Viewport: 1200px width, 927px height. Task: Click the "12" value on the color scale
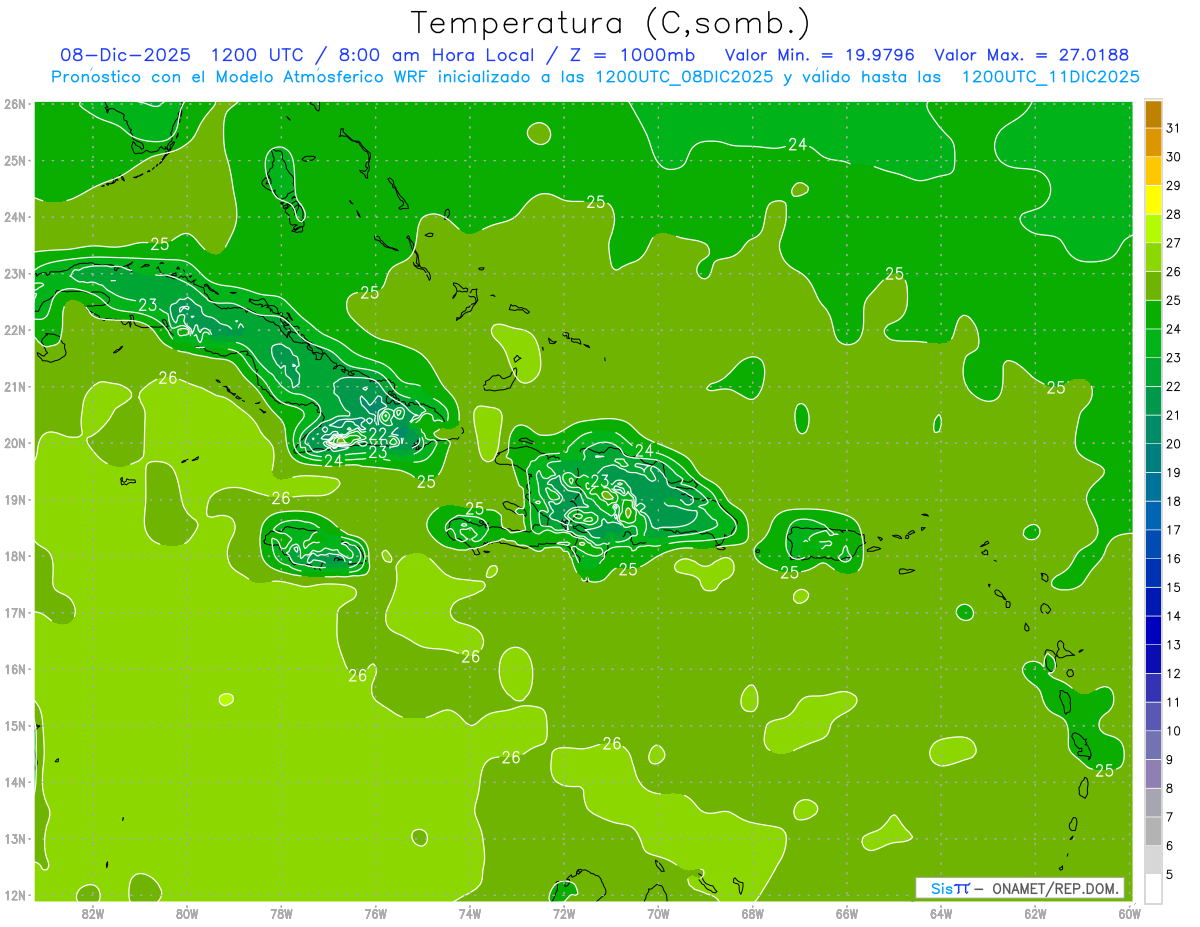[x=1173, y=674]
